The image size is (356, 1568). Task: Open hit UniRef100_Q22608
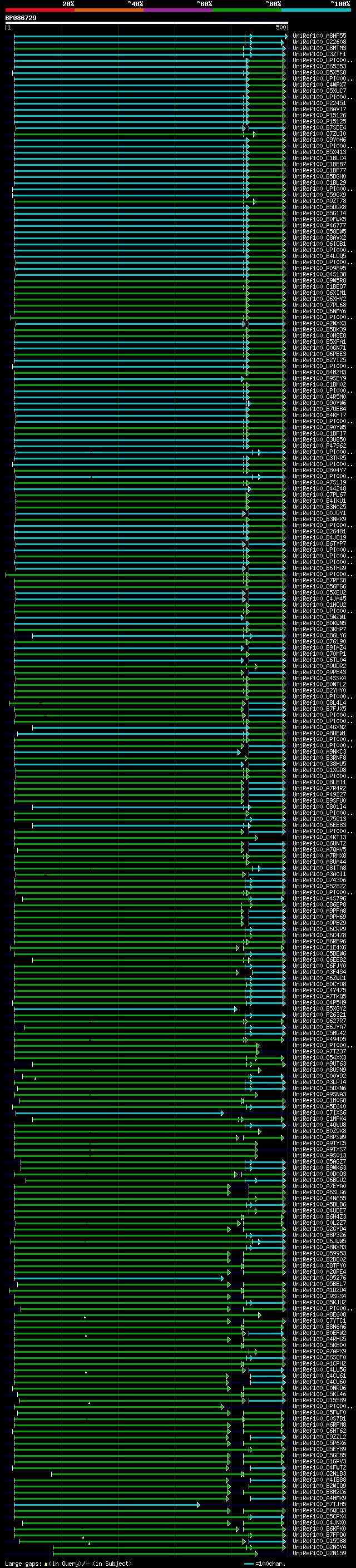click(x=319, y=42)
